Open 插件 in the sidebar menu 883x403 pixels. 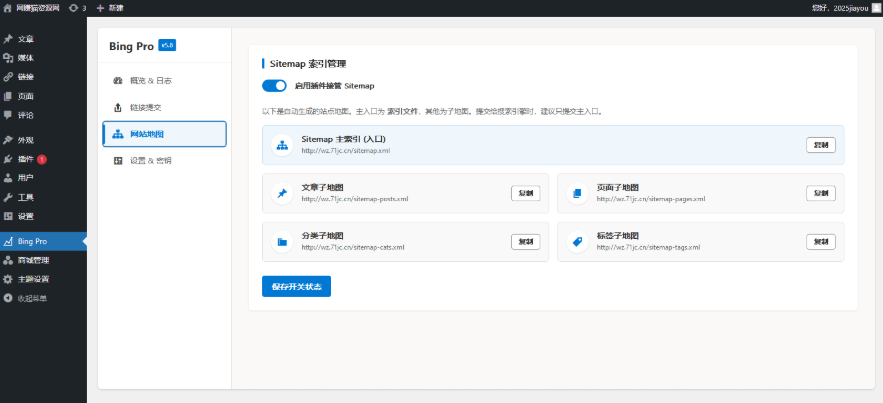coord(26,159)
